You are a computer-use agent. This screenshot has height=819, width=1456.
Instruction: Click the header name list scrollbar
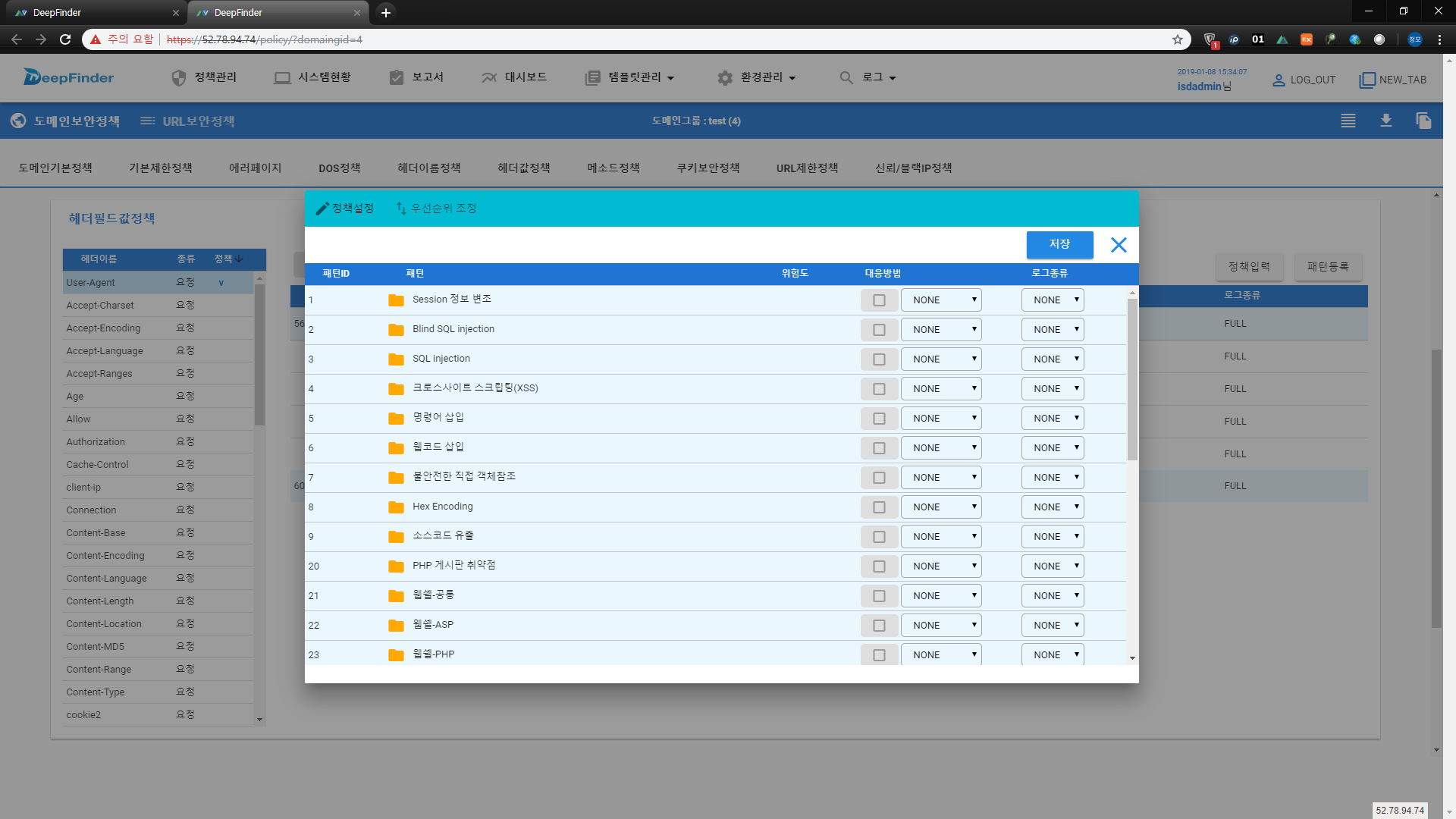(x=259, y=355)
